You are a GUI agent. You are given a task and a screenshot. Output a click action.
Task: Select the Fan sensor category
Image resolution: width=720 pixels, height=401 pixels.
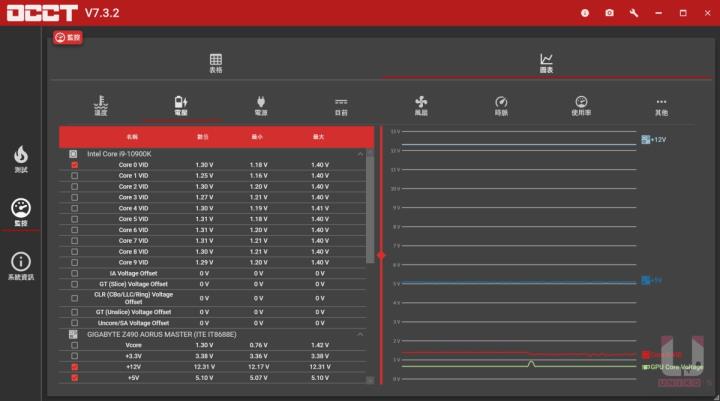point(421,105)
